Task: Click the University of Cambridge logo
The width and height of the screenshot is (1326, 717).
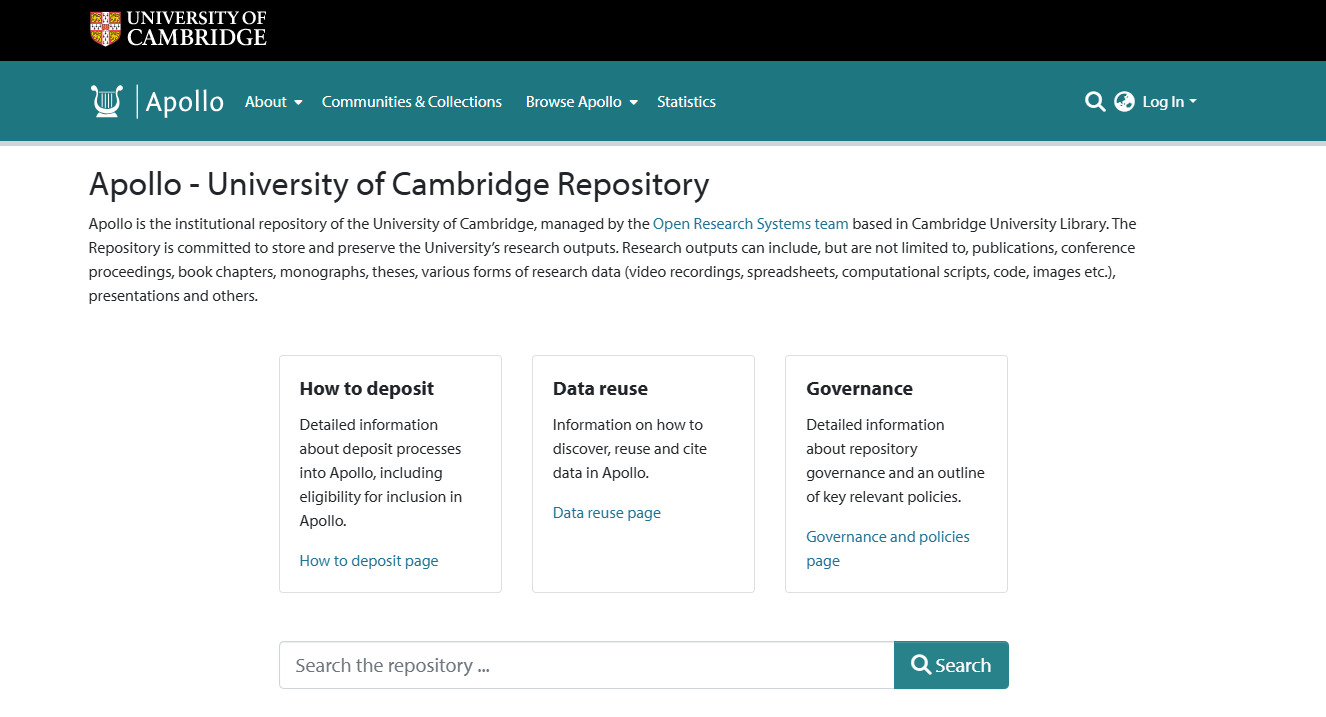Action: (178, 29)
